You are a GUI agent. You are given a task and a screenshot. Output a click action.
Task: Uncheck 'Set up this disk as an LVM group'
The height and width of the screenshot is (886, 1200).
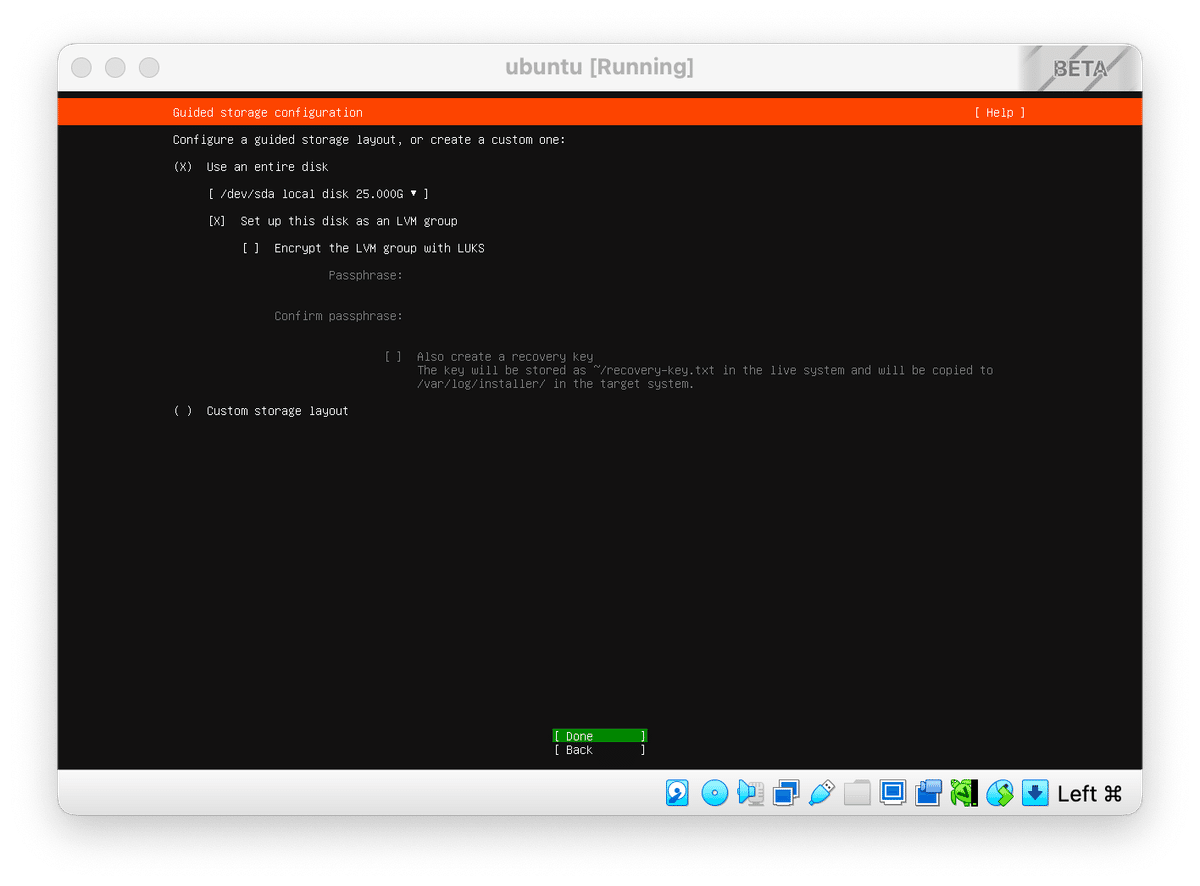pos(217,221)
